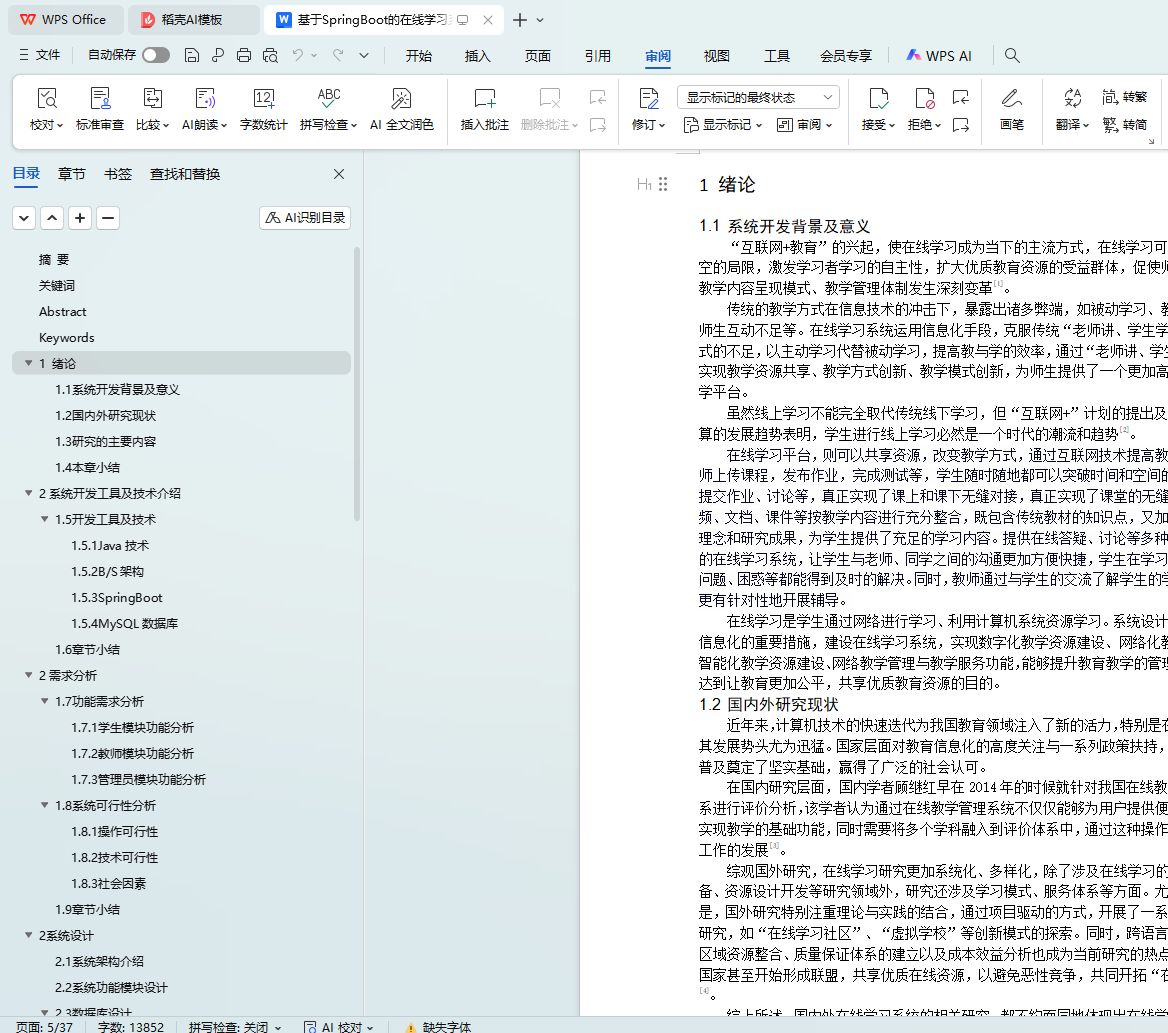Switch to the 视图 ribbon tab

pyautogui.click(x=716, y=56)
